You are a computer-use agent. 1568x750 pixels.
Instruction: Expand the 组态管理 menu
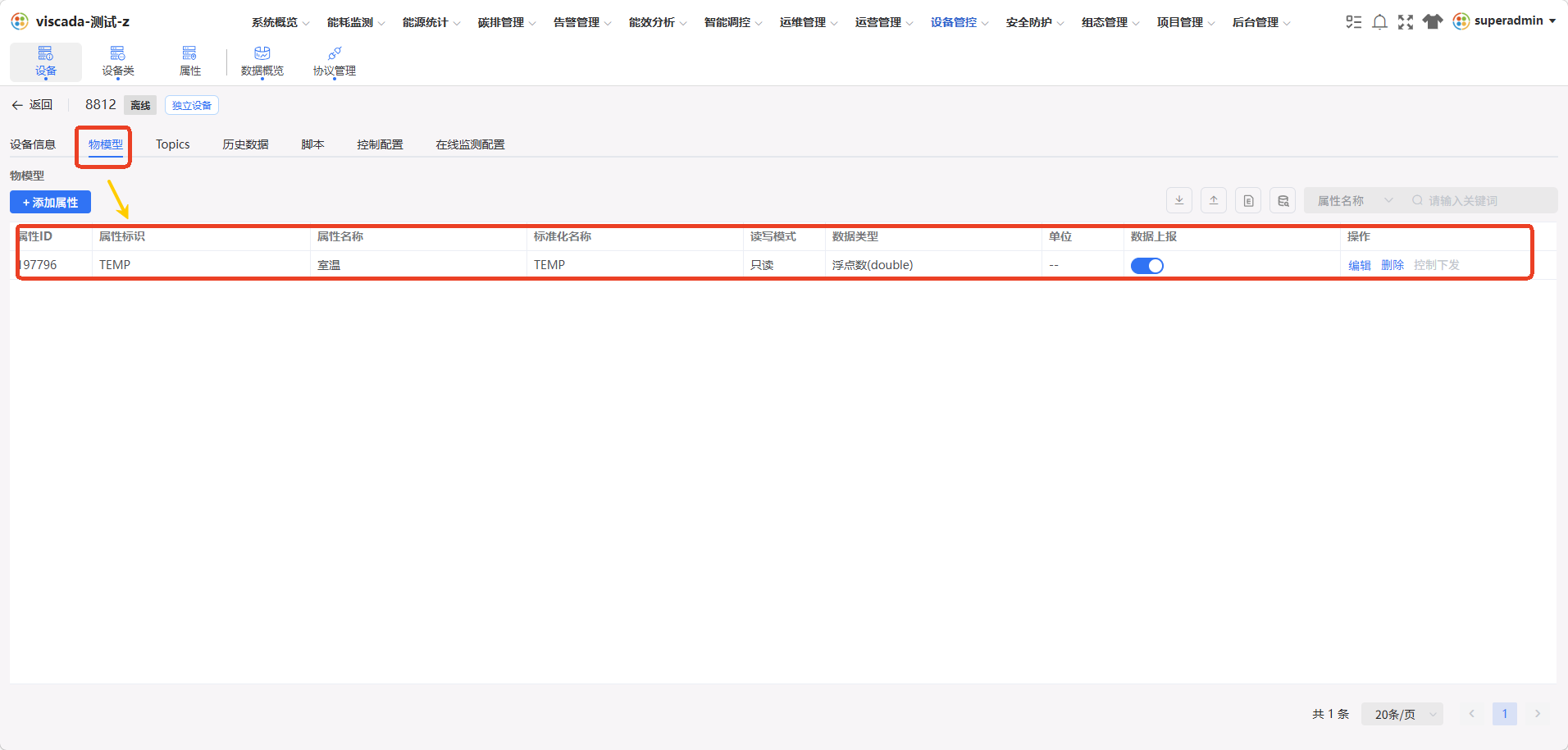pyautogui.click(x=1110, y=22)
